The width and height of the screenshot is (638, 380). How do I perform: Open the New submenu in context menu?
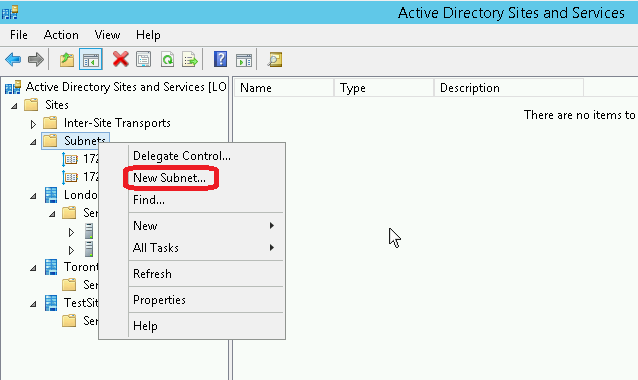click(207, 226)
